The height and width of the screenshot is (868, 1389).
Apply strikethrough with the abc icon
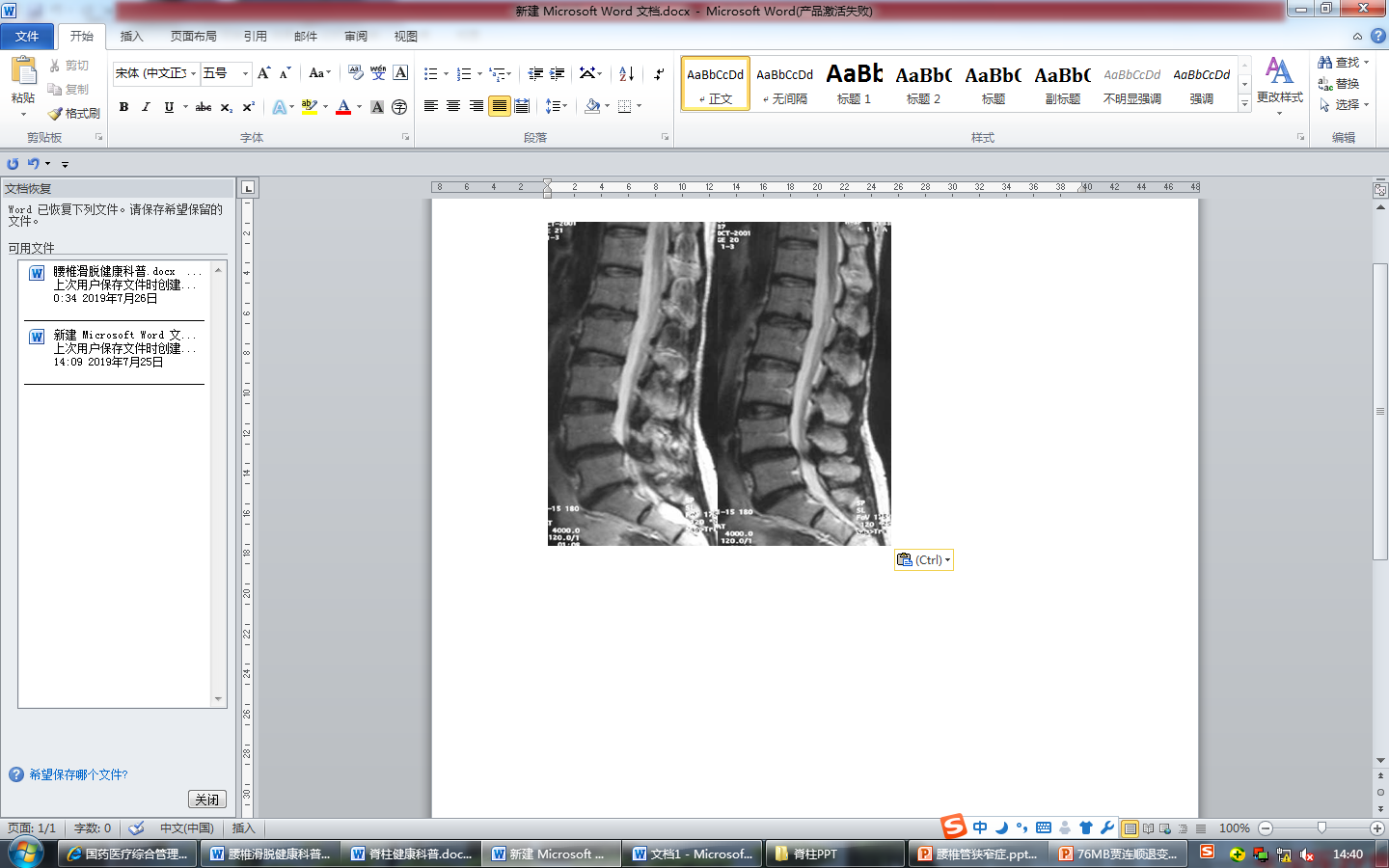tap(204, 107)
